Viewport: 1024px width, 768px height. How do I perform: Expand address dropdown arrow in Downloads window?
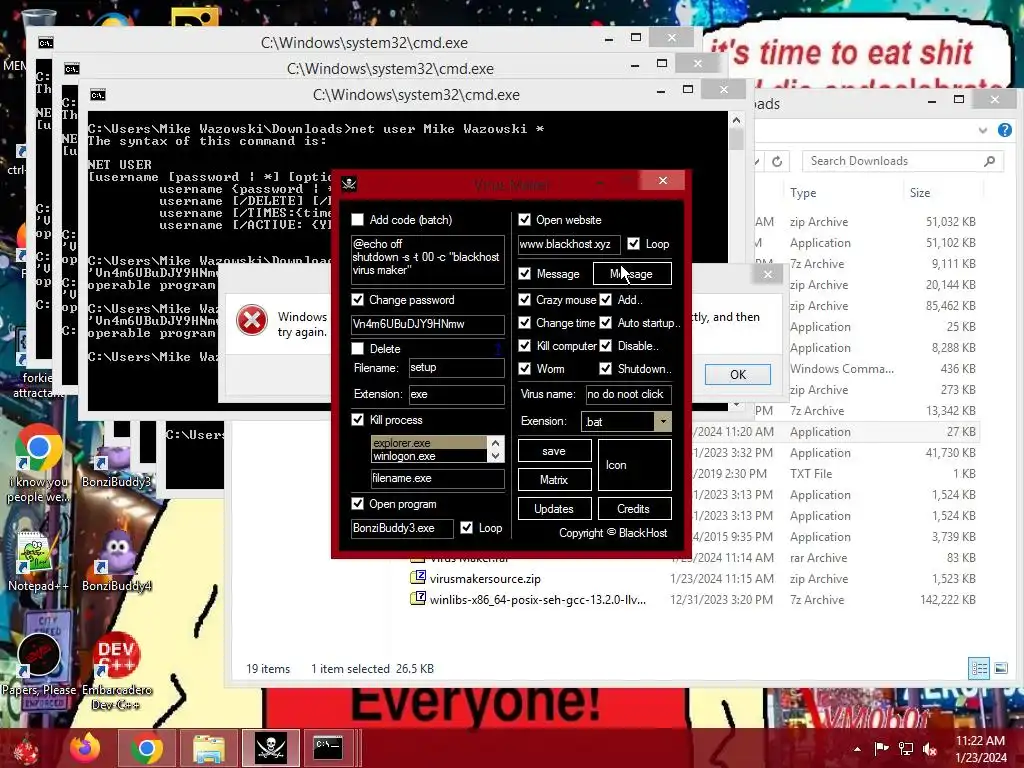[x=983, y=130]
